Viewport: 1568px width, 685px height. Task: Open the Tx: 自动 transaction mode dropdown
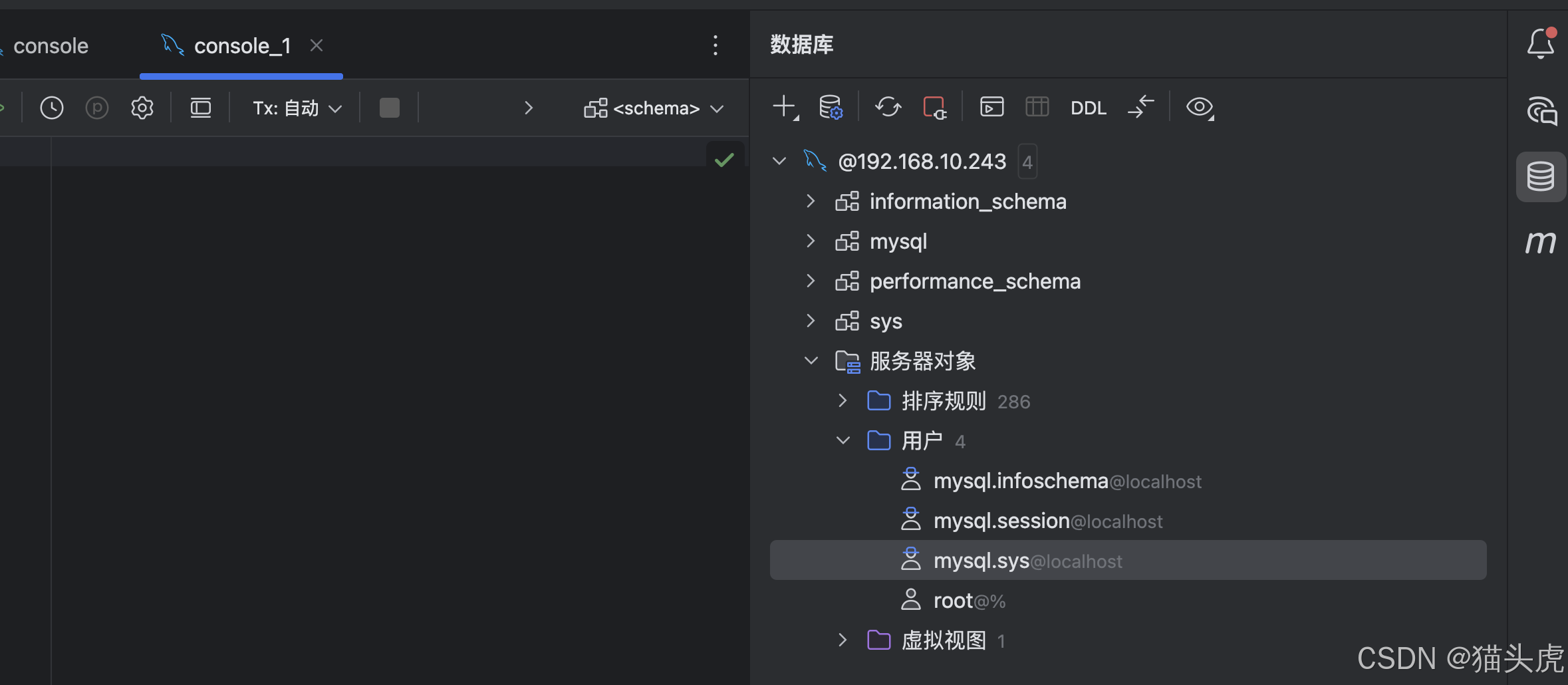[x=297, y=108]
